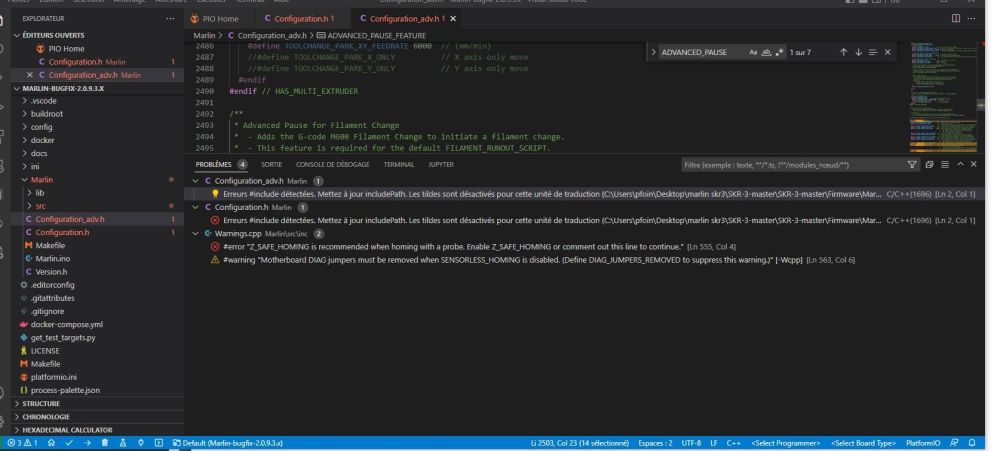Expand the STRUCTURE section
The height and width of the screenshot is (451, 1000).
tap(41, 404)
